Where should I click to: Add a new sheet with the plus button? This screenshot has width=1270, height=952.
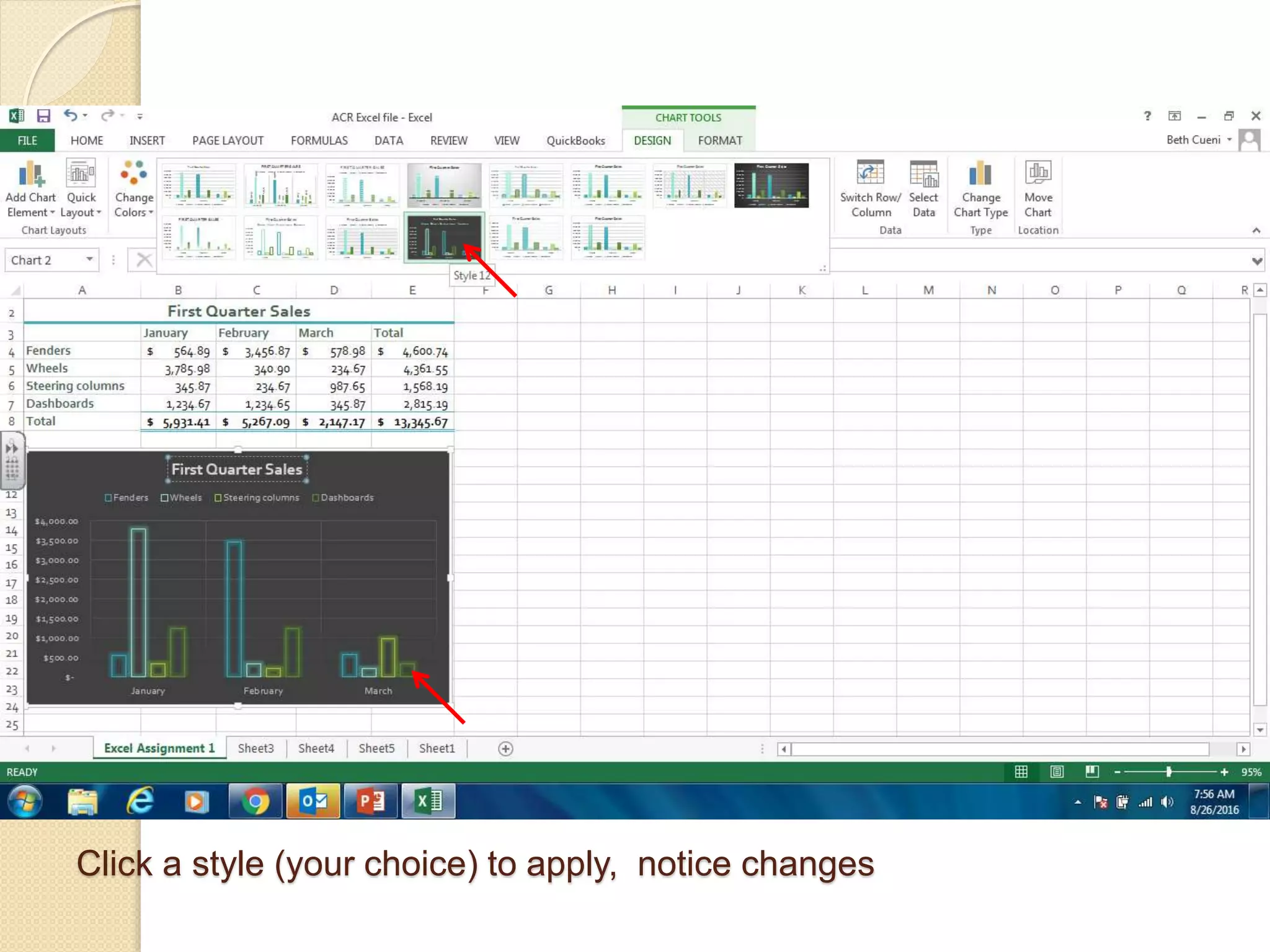click(505, 749)
